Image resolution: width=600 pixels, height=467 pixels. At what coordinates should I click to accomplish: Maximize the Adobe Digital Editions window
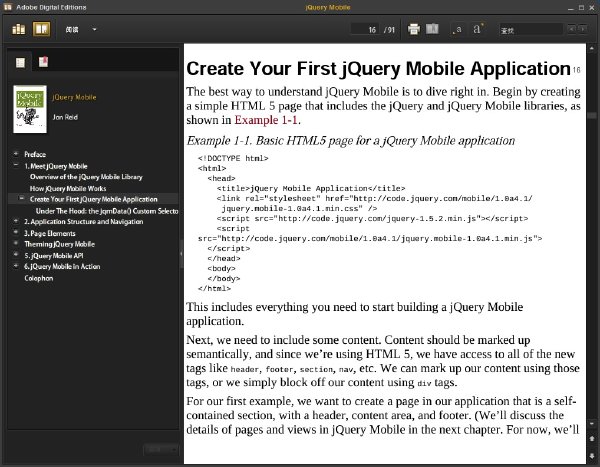click(581, 7)
